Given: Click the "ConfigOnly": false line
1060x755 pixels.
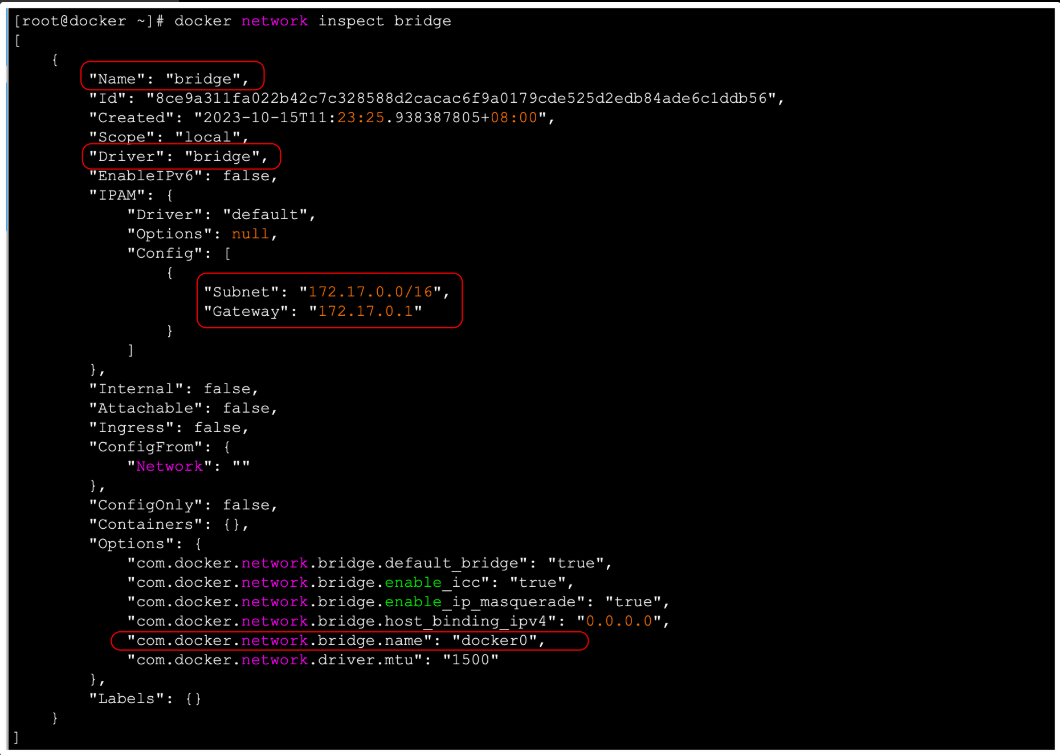Looking at the screenshot, I should pos(184,505).
